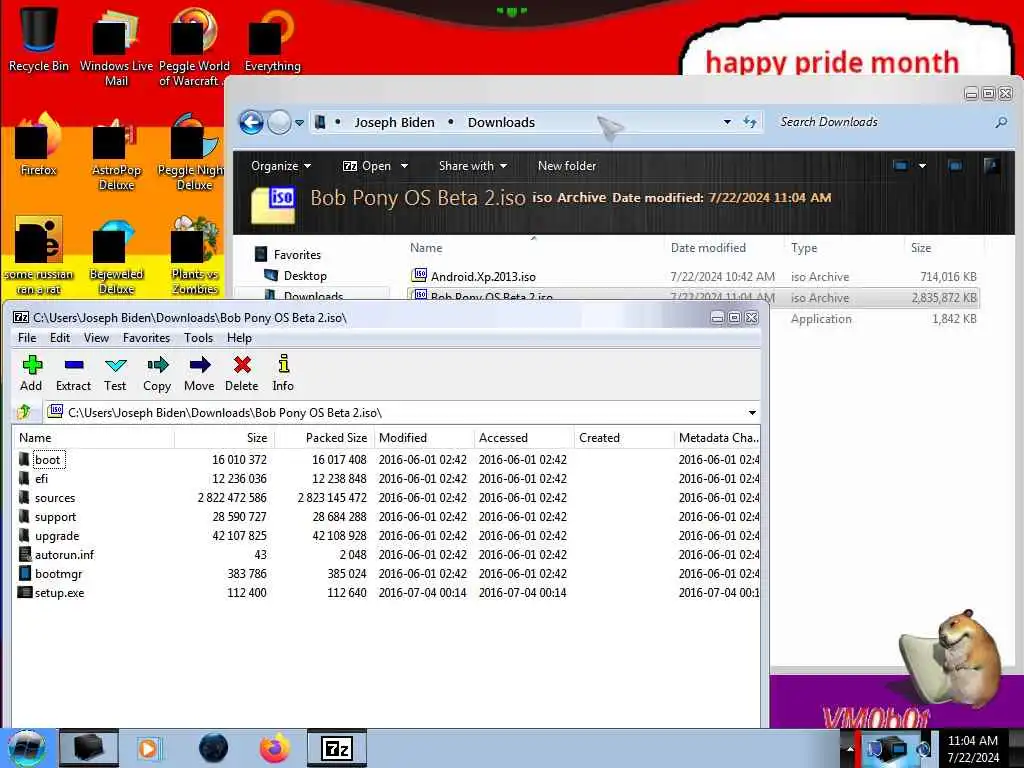This screenshot has width=1024, height=768.
Task: Click the Explorer refresh button
Action: [x=750, y=122]
